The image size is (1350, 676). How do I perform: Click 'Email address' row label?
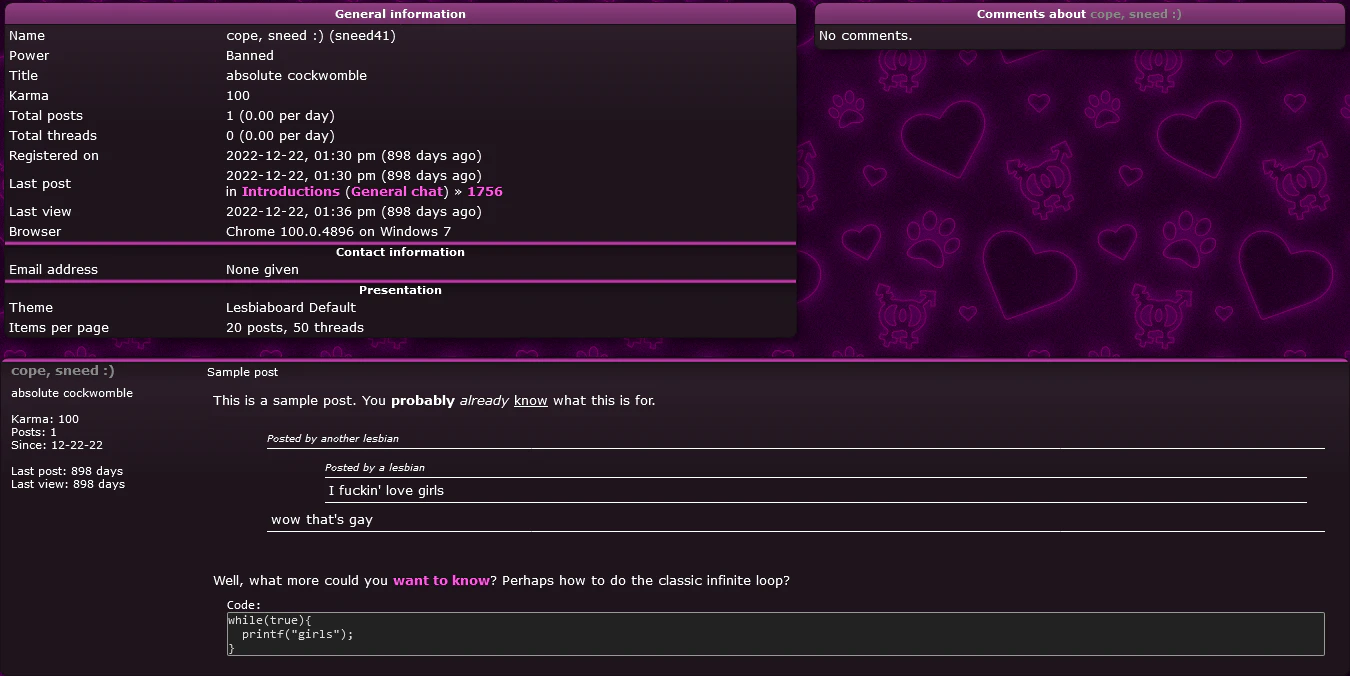(x=53, y=270)
